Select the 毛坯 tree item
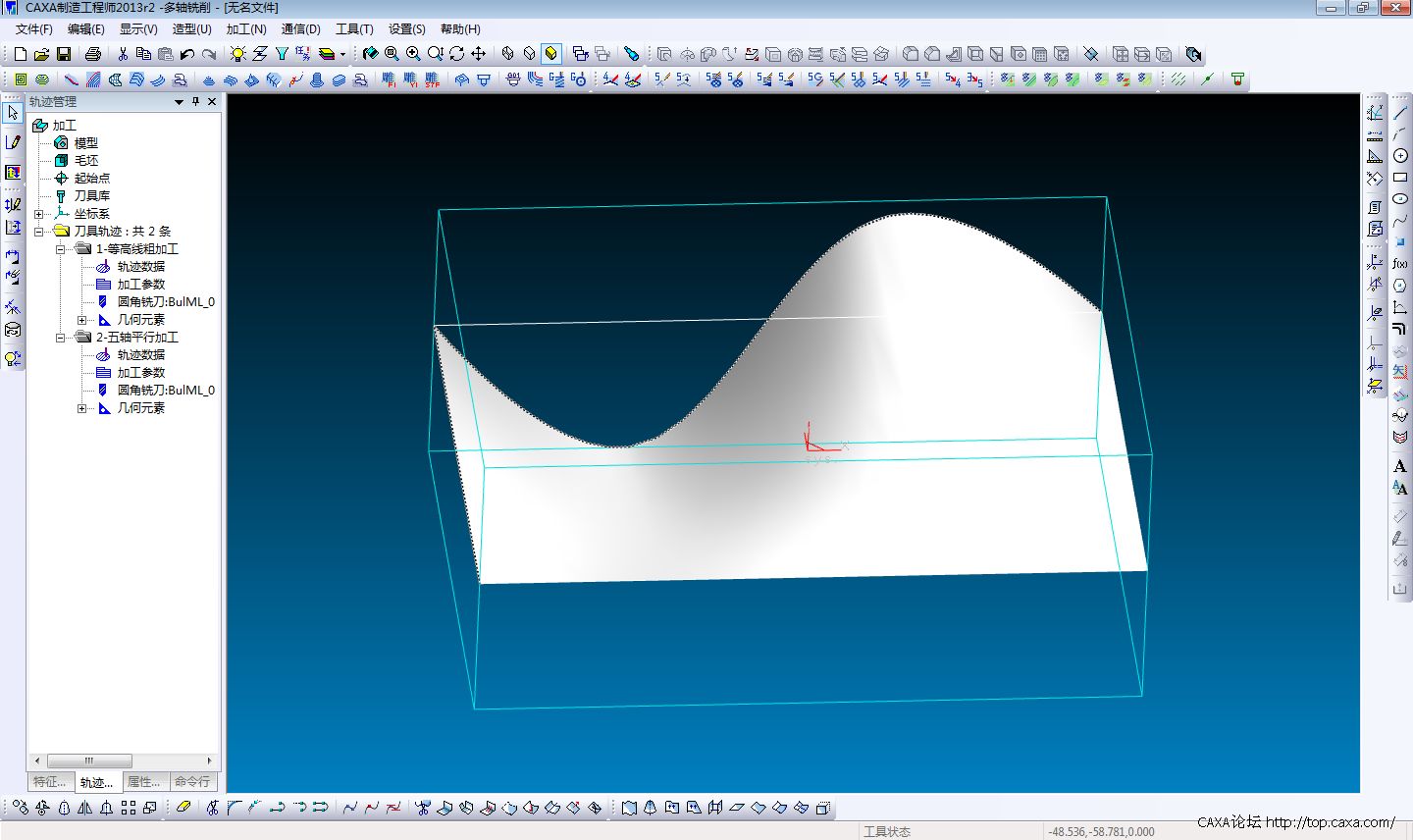The height and width of the screenshot is (840, 1413). coord(86,161)
